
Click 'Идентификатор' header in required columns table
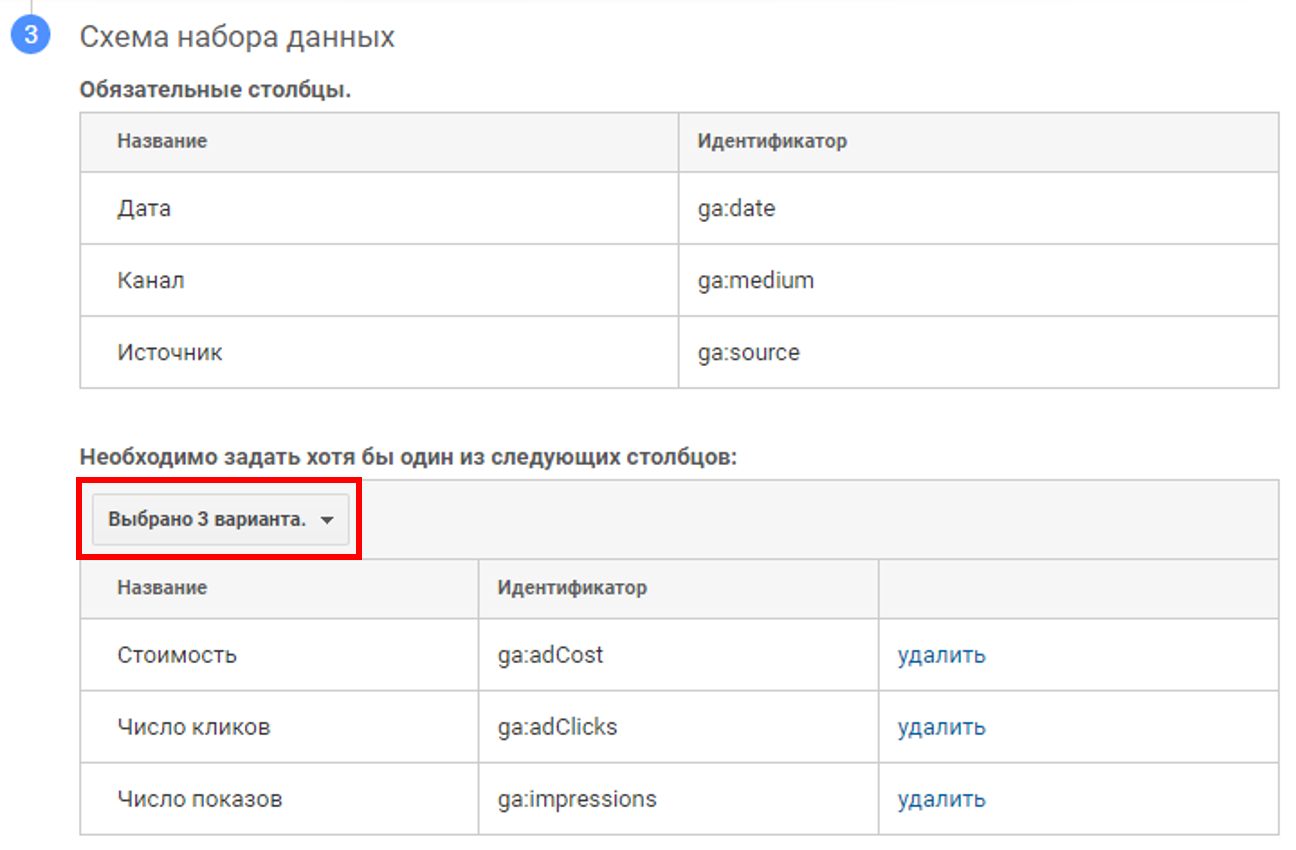(x=772, y=141)
